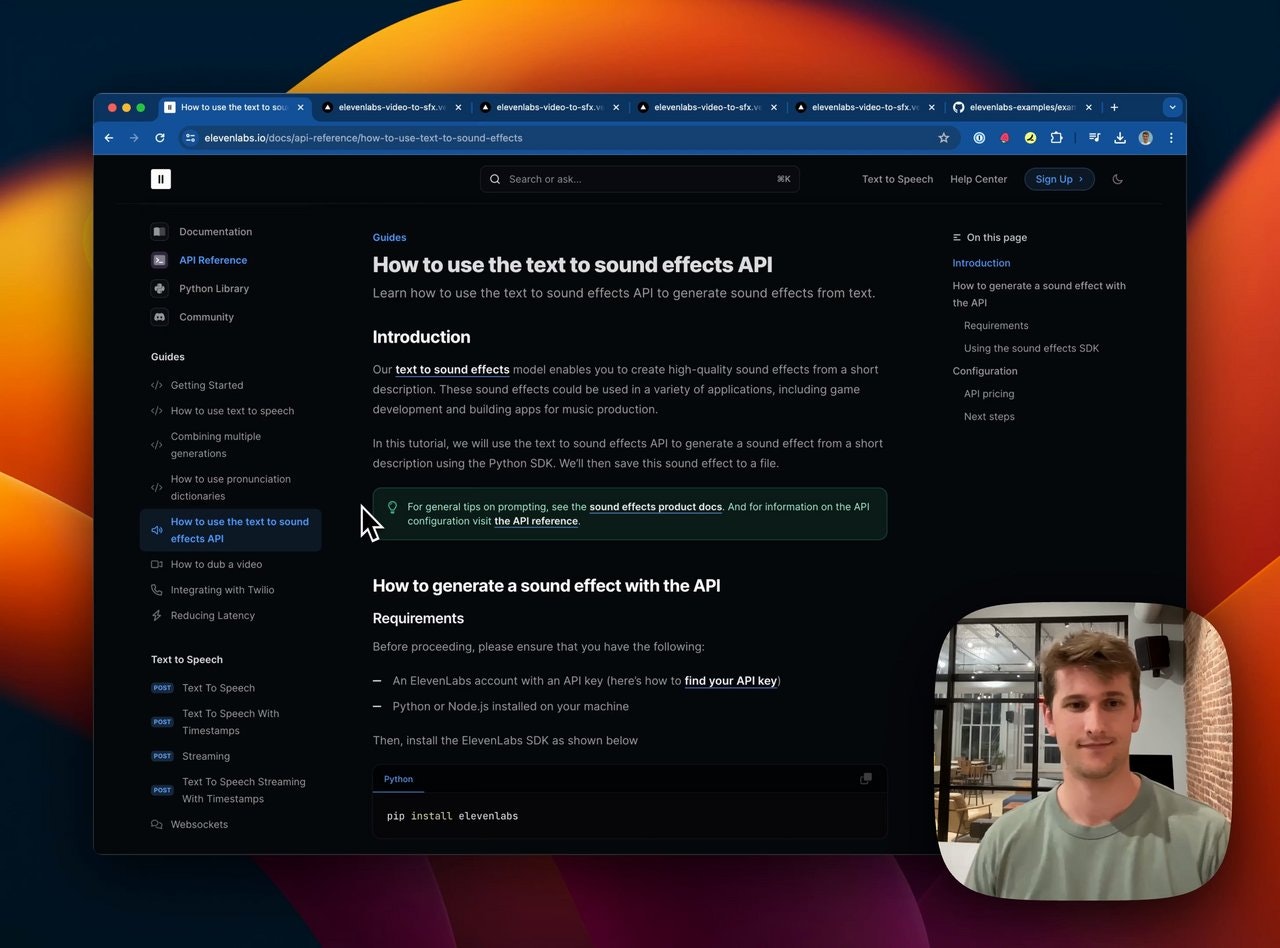Click the ElevenLabs logo icon
Viewport: 1280px width, 948px height.
coord(161,179)
